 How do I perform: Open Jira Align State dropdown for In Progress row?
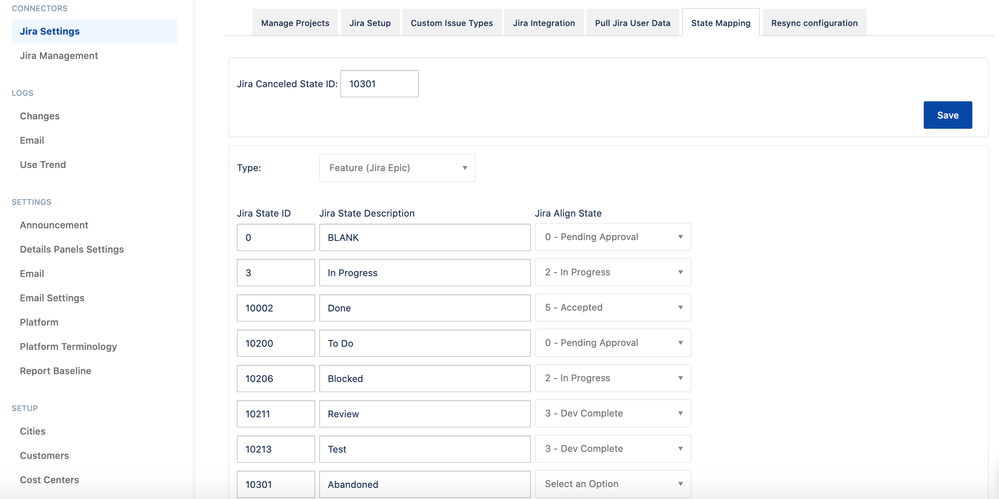614,272
